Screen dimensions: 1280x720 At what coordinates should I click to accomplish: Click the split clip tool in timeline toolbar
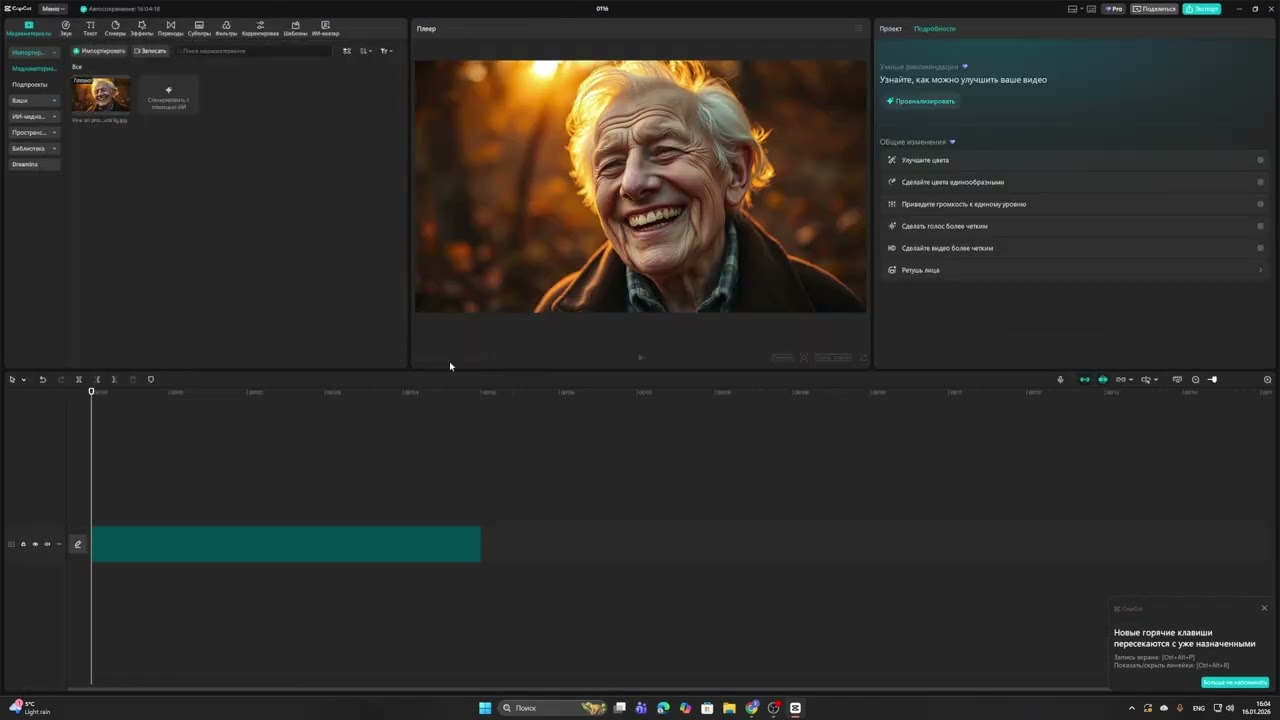pos(79,380)
